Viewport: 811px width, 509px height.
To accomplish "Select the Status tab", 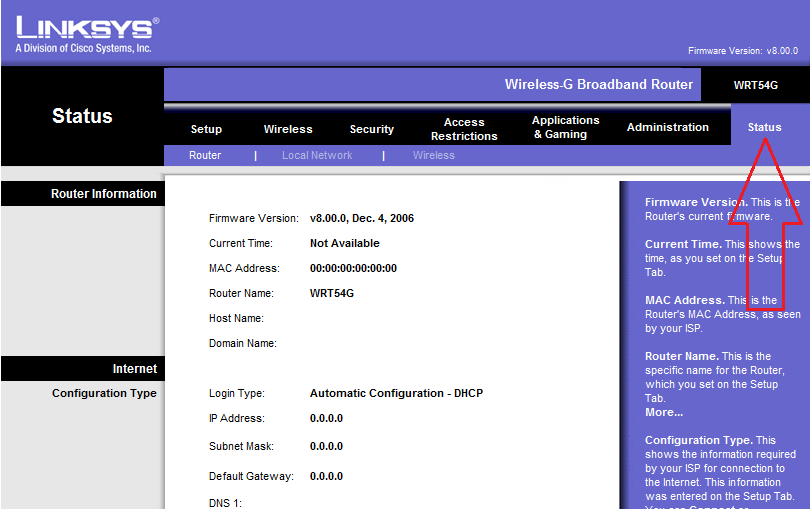I will click(x=764, y=127).
